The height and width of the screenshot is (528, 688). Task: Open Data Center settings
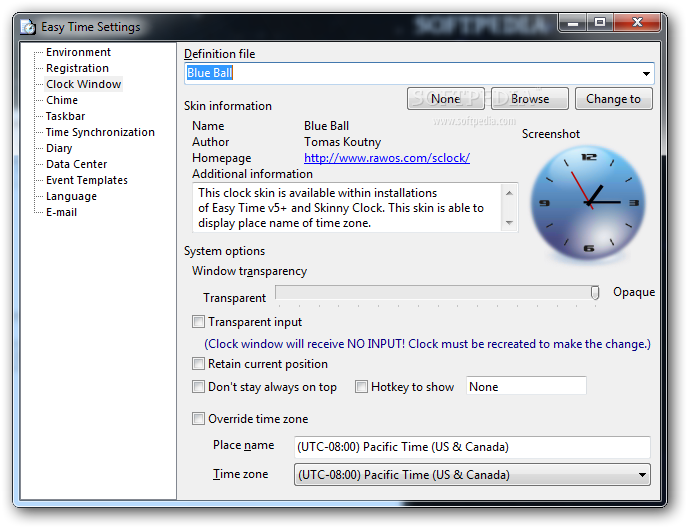pyautogui.click(x=76, y=164)
